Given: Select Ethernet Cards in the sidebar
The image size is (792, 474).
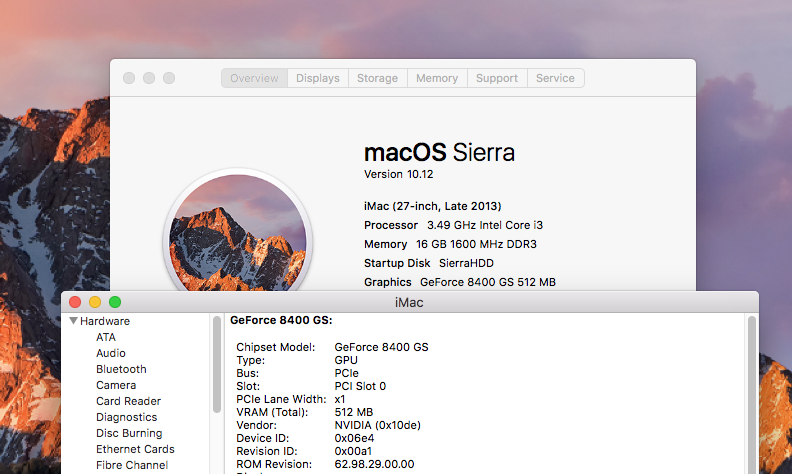Looking at the screenshot, I should pyautogui.click(x=135, y=449).
